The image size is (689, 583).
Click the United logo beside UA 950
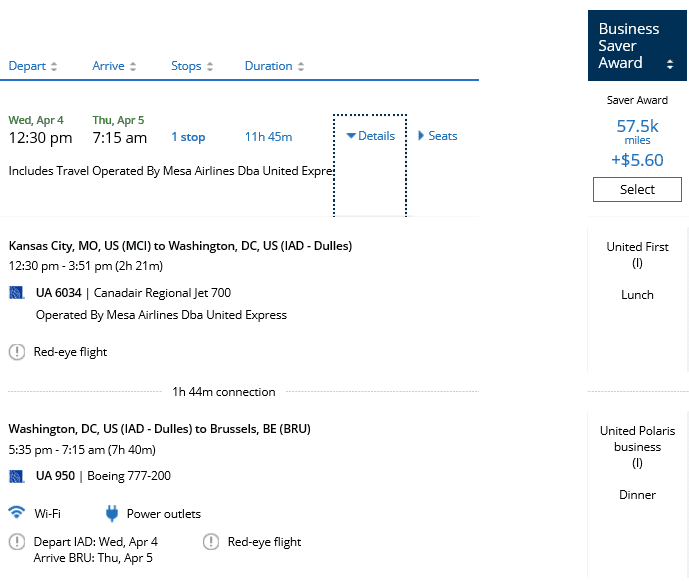pos(16,476)
